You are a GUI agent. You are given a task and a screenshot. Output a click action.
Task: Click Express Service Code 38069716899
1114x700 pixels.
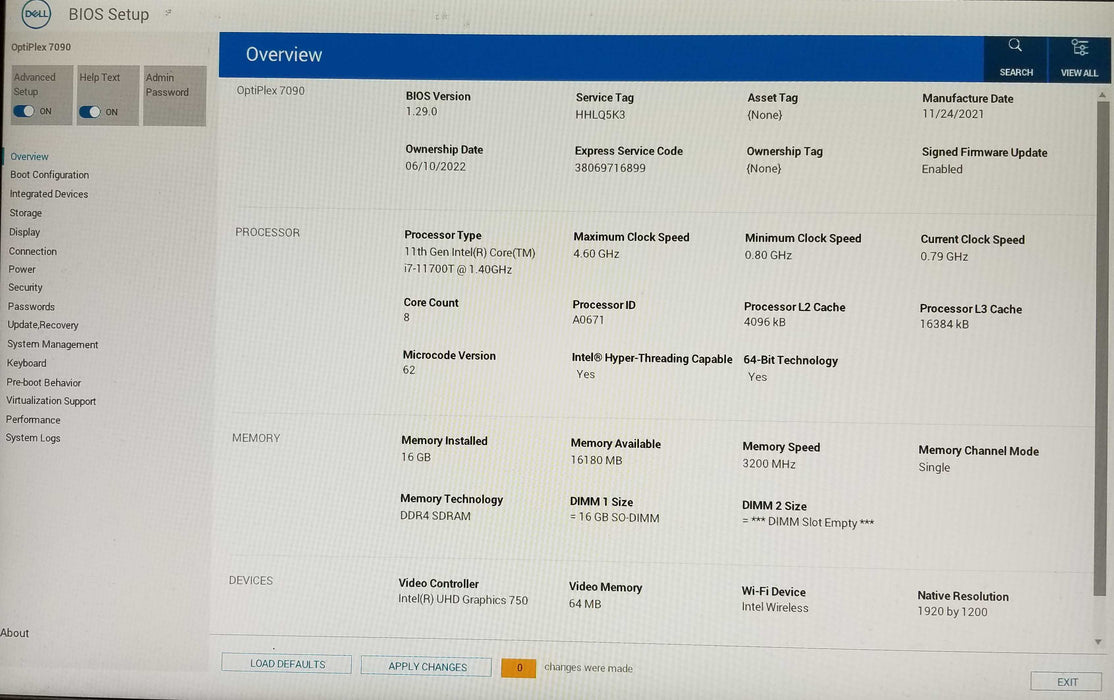point(610,168)
